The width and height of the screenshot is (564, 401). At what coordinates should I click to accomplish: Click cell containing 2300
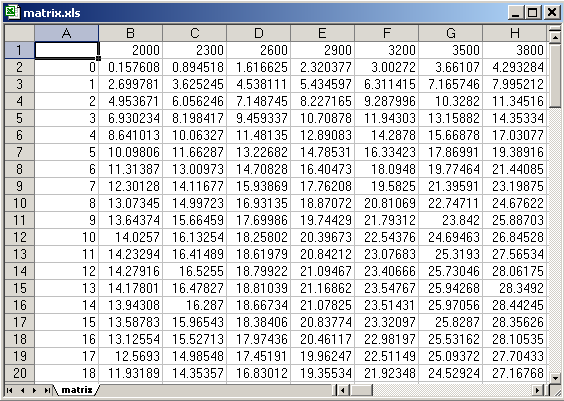pos(195,50)
